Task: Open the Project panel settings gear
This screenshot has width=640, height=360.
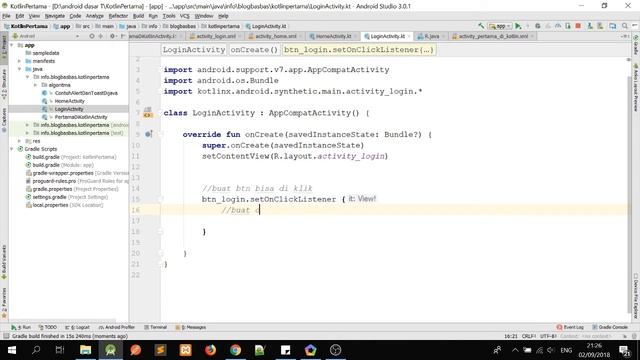Action: point(112,36)
